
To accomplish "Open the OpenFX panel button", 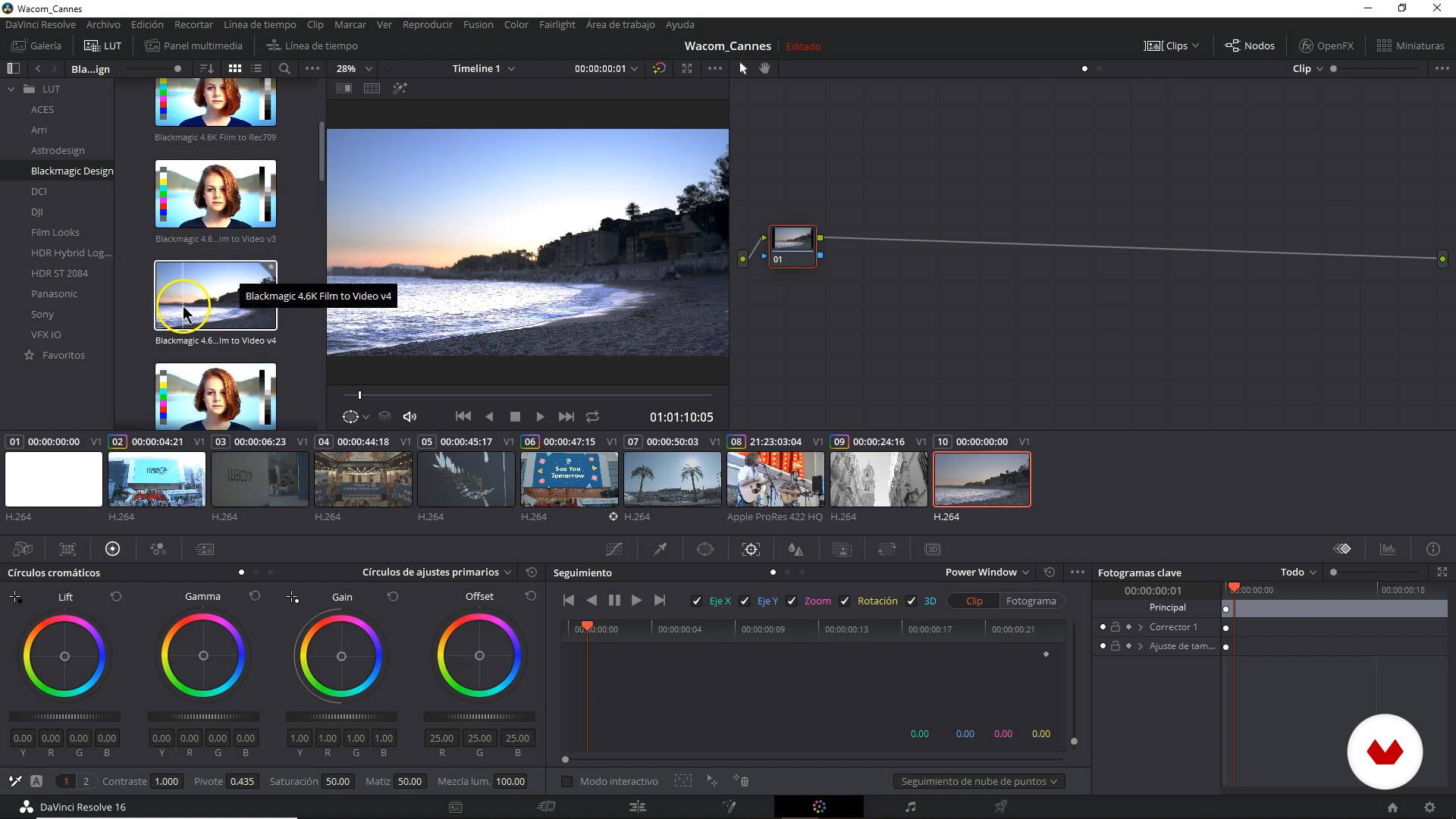I will [1326, 45].
